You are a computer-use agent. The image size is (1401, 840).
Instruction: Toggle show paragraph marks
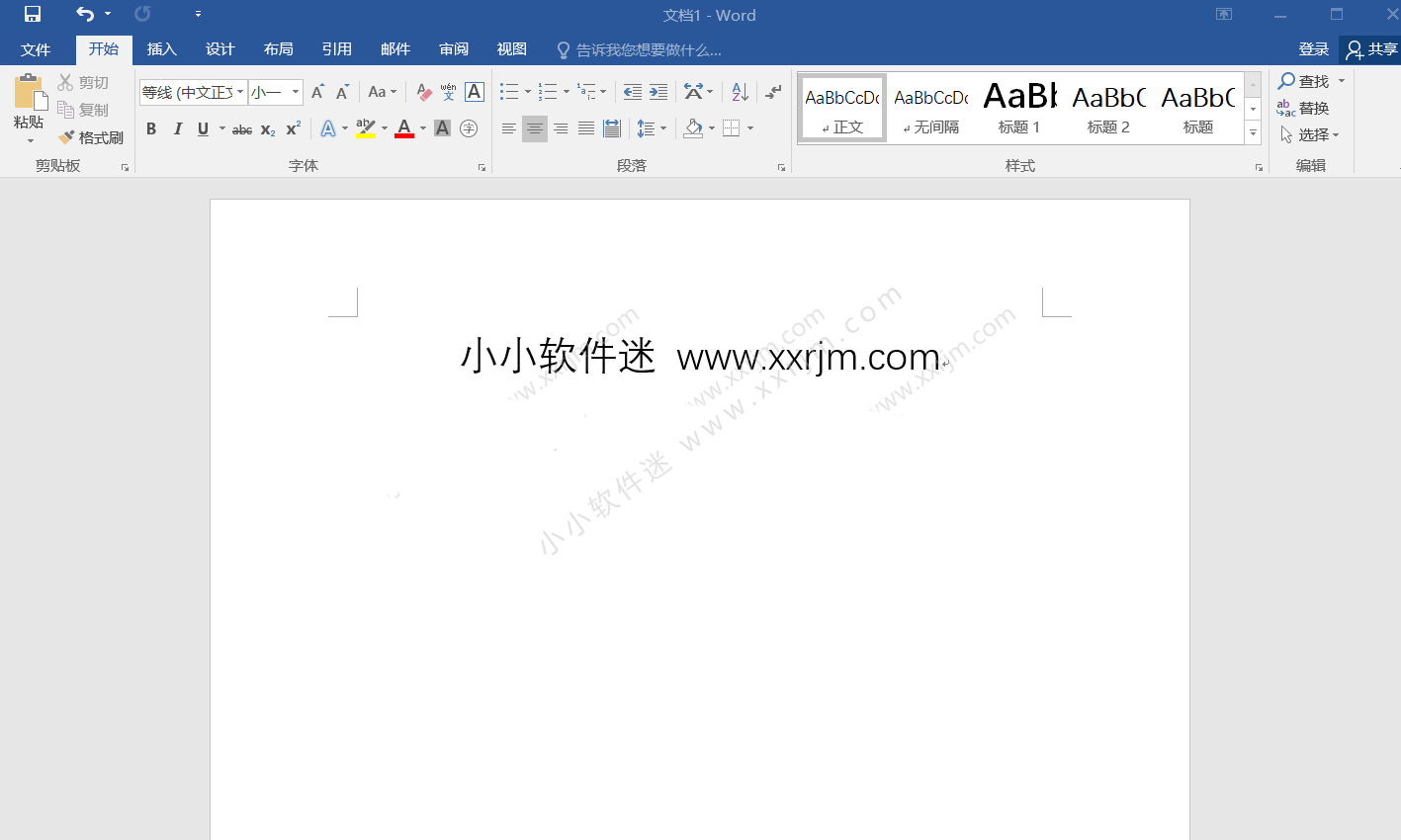[x=773, y=92]
